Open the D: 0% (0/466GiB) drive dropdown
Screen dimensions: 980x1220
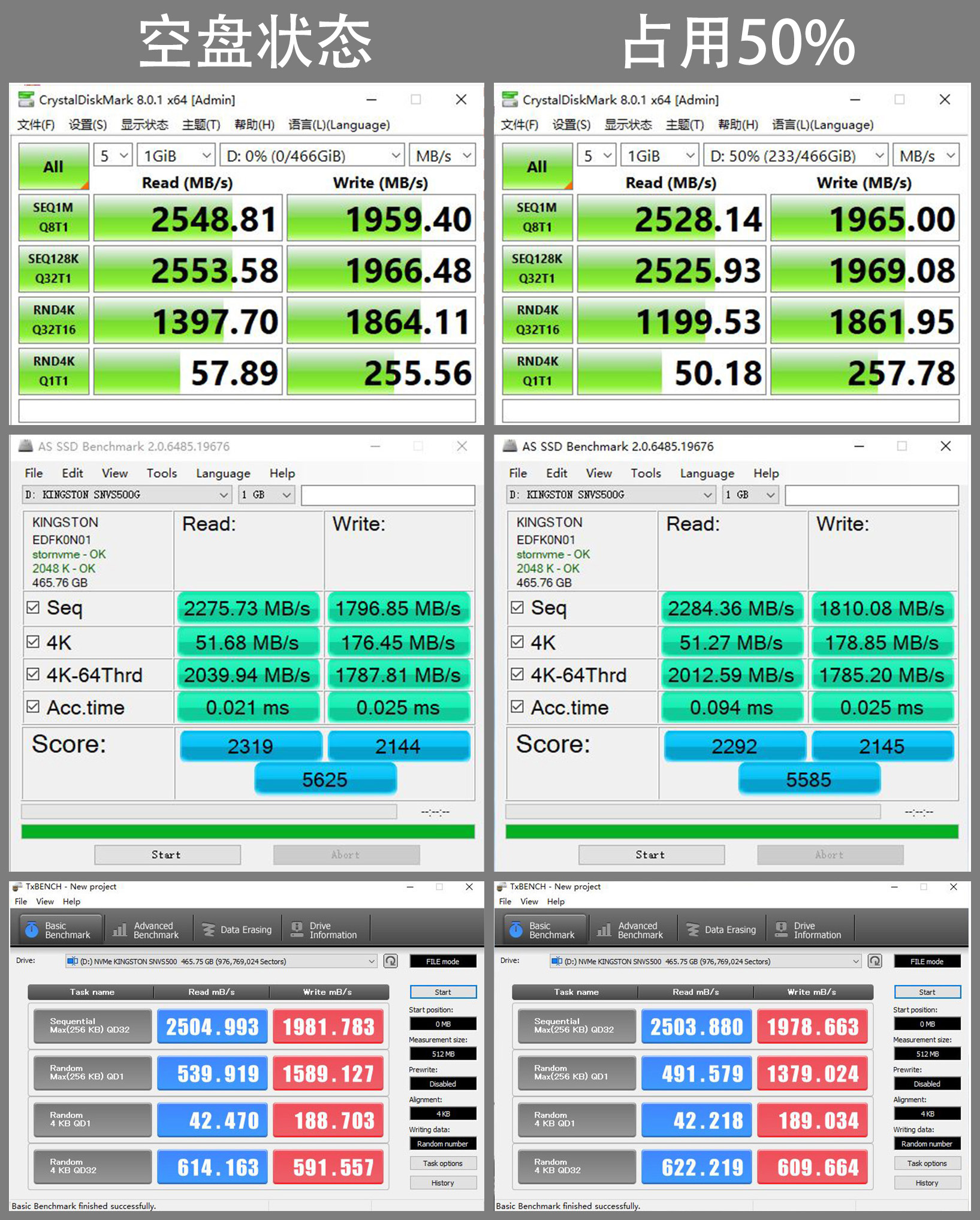tap(312, 156)
